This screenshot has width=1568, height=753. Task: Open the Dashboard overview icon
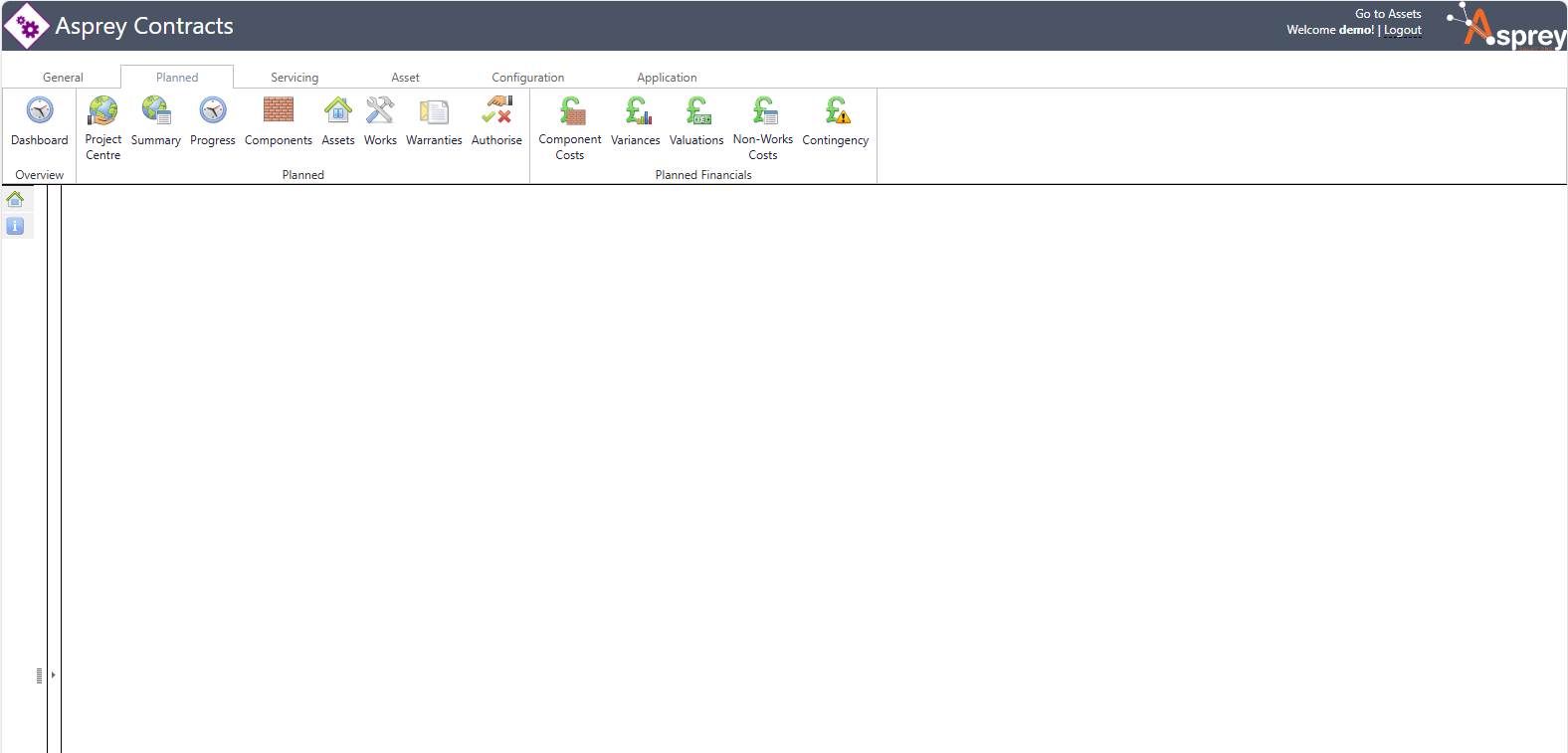pos(40,111)
